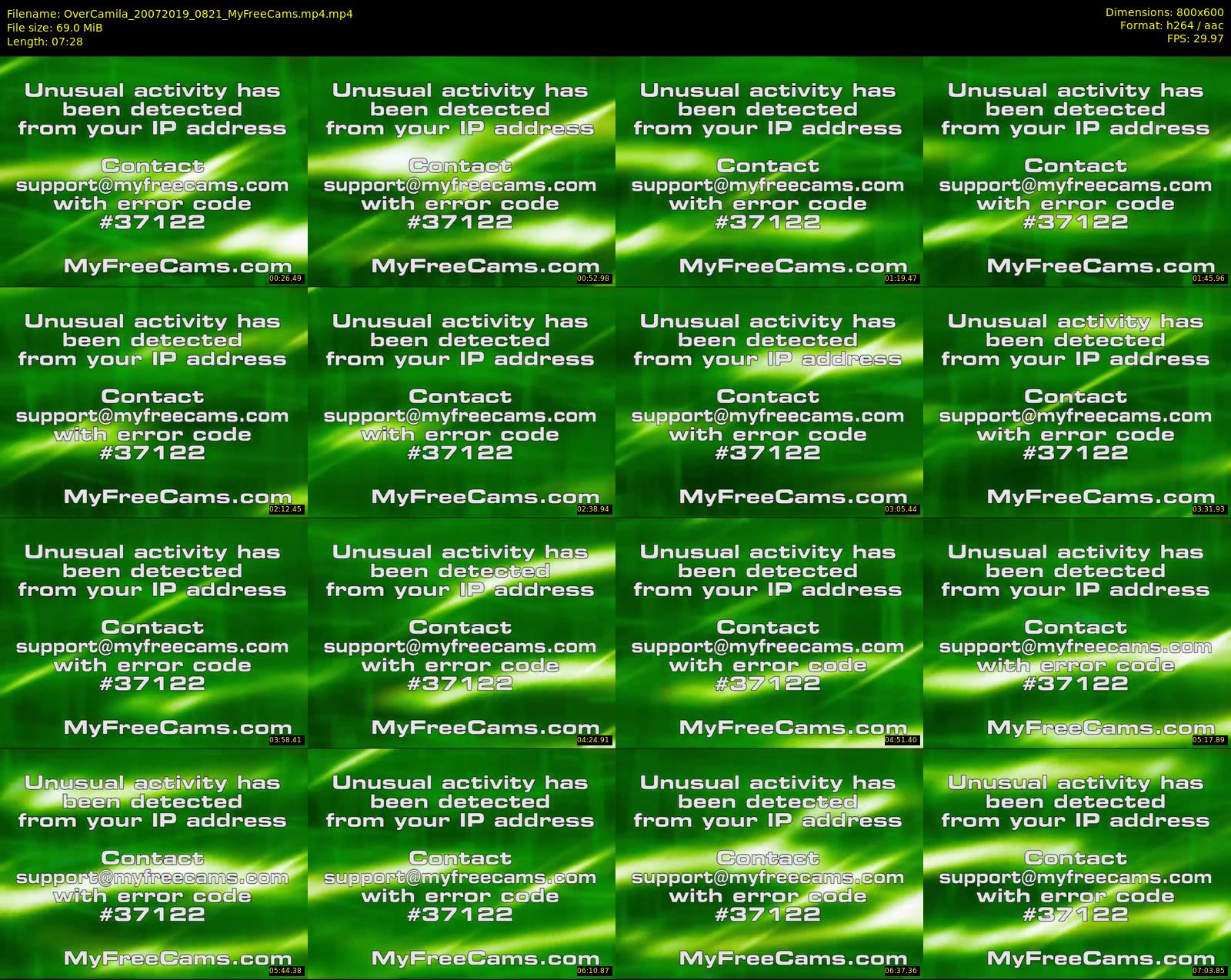This screenshot has height=980, width=1231.
Task: Open the thumbnail frame stamped 06:10.87
Action: (462, 864)
